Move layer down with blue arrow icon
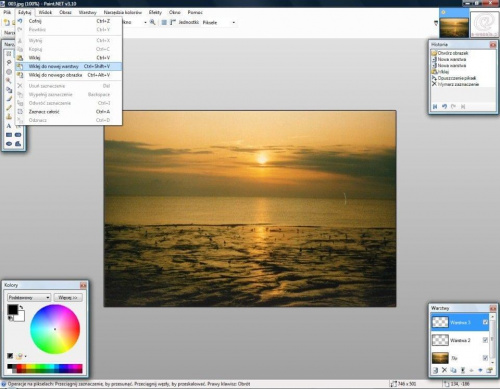The image size is (500, 389). (480, 370)
